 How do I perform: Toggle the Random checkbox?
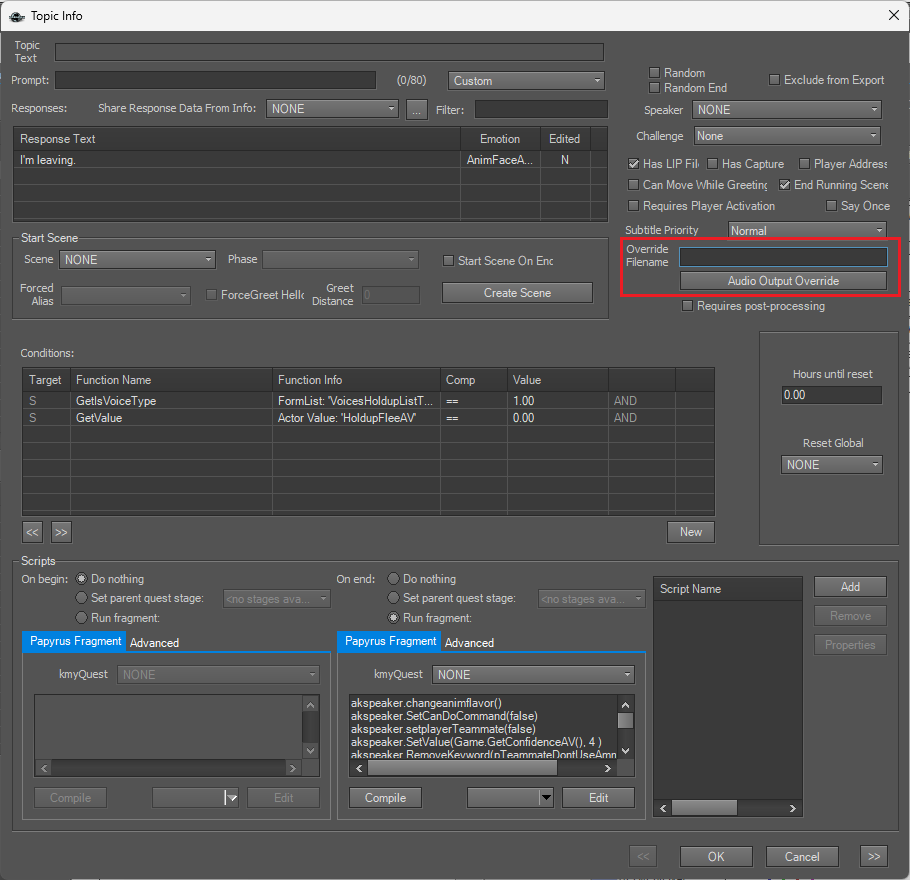click(x=655, y=73)
